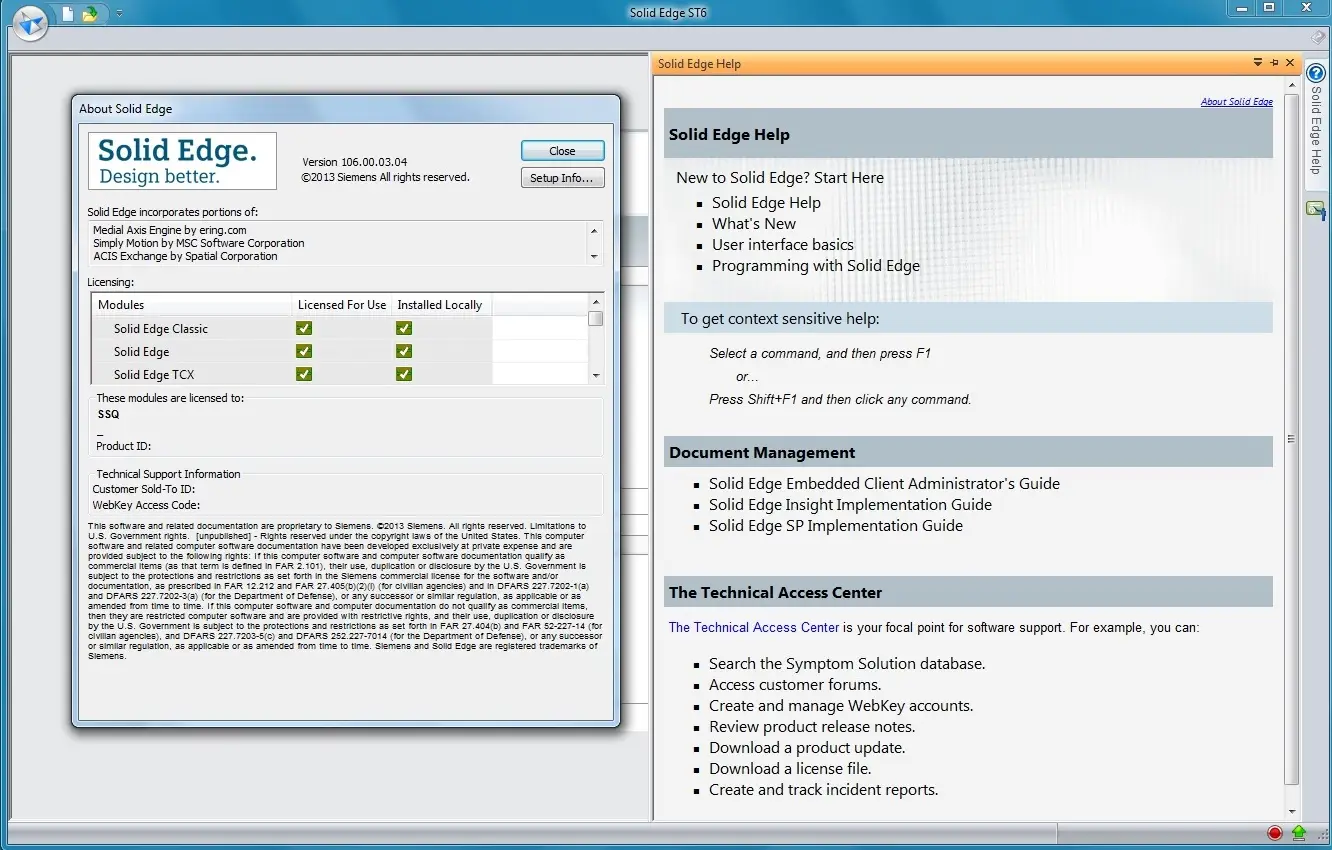Viewport: 1332px width, 850px height.
Task: Open the help pane options dropdown arrow
Action: point(1258,63)
